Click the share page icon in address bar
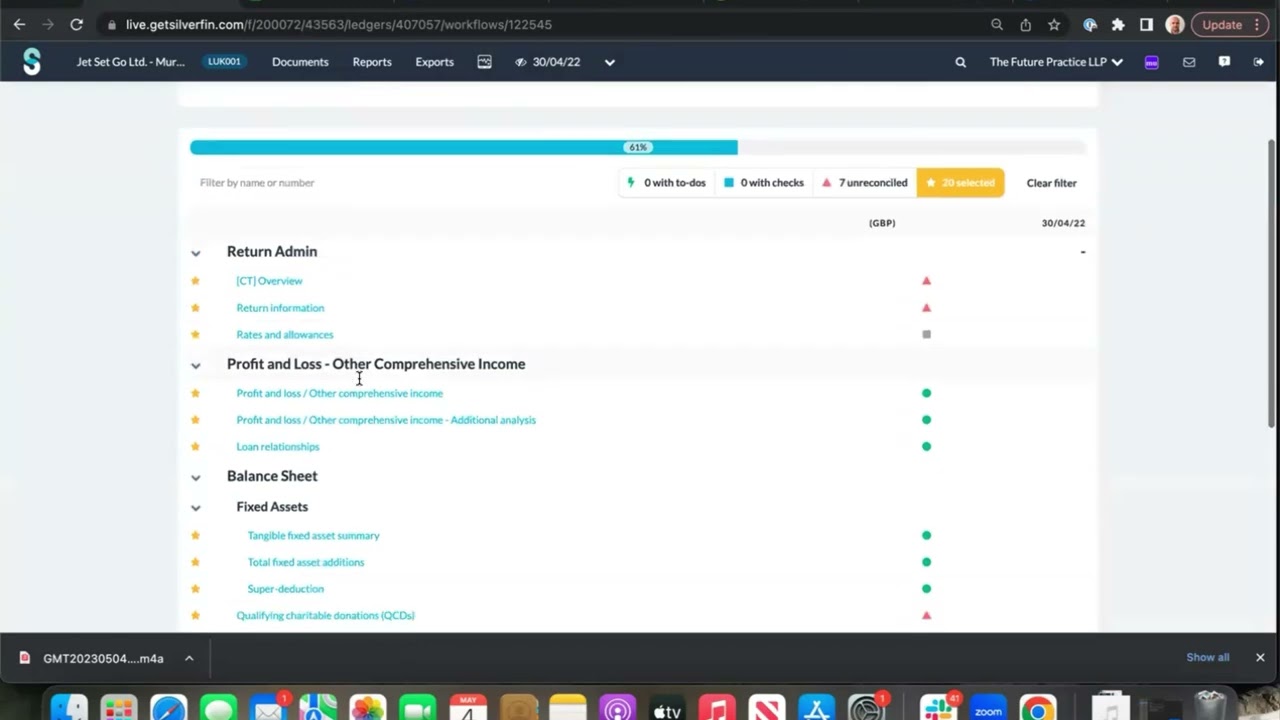1280x720 pixels. pos(1025,24)
